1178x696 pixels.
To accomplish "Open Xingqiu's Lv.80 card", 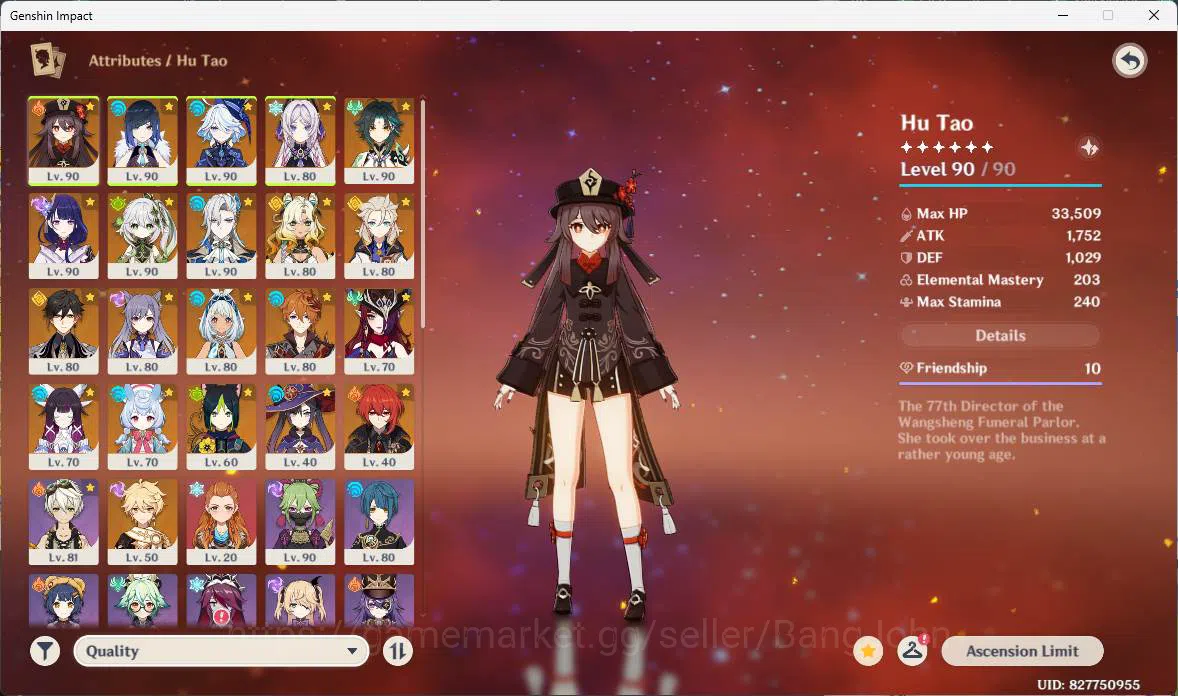I will [379, 522].
